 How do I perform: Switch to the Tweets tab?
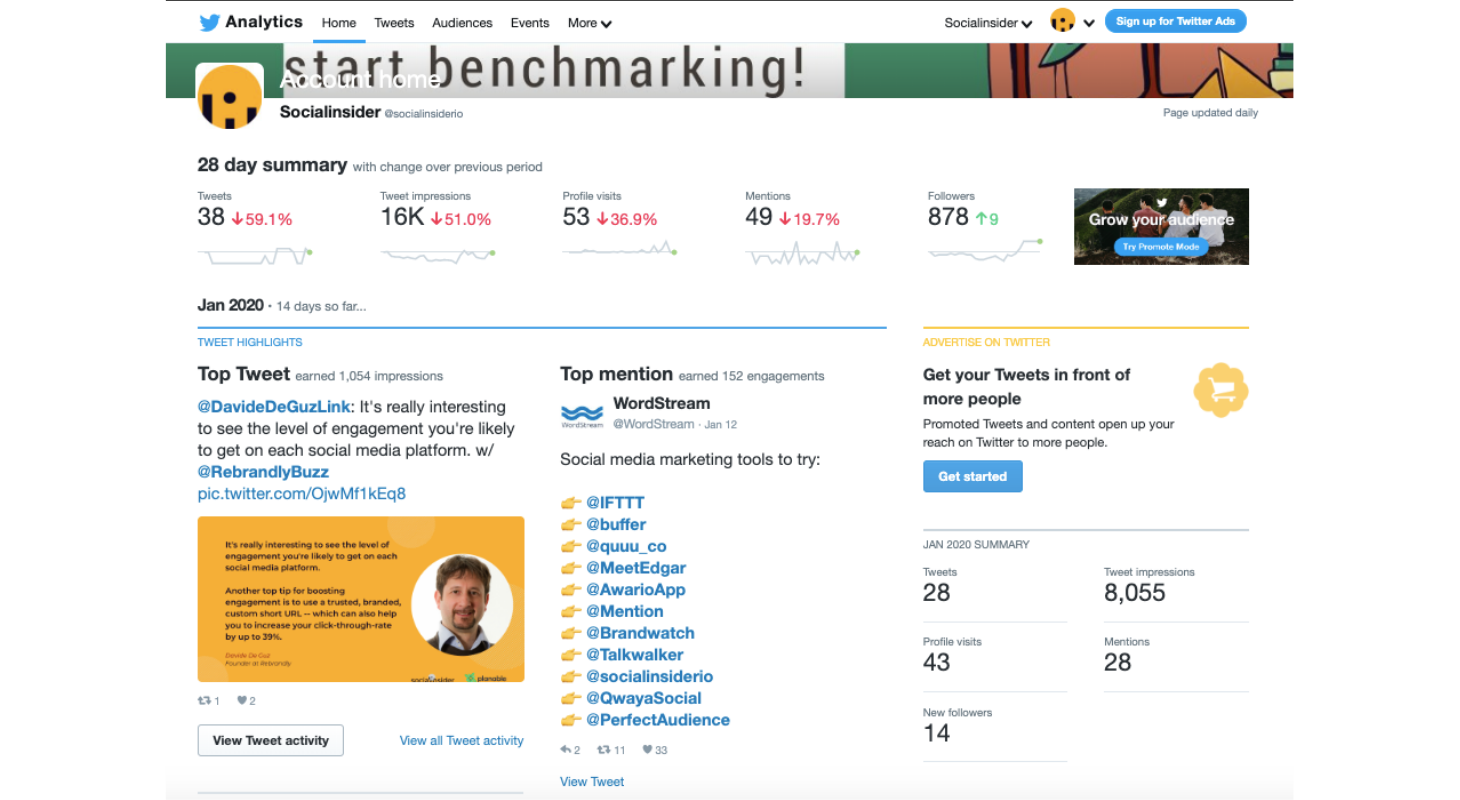(x=394, y=23)
